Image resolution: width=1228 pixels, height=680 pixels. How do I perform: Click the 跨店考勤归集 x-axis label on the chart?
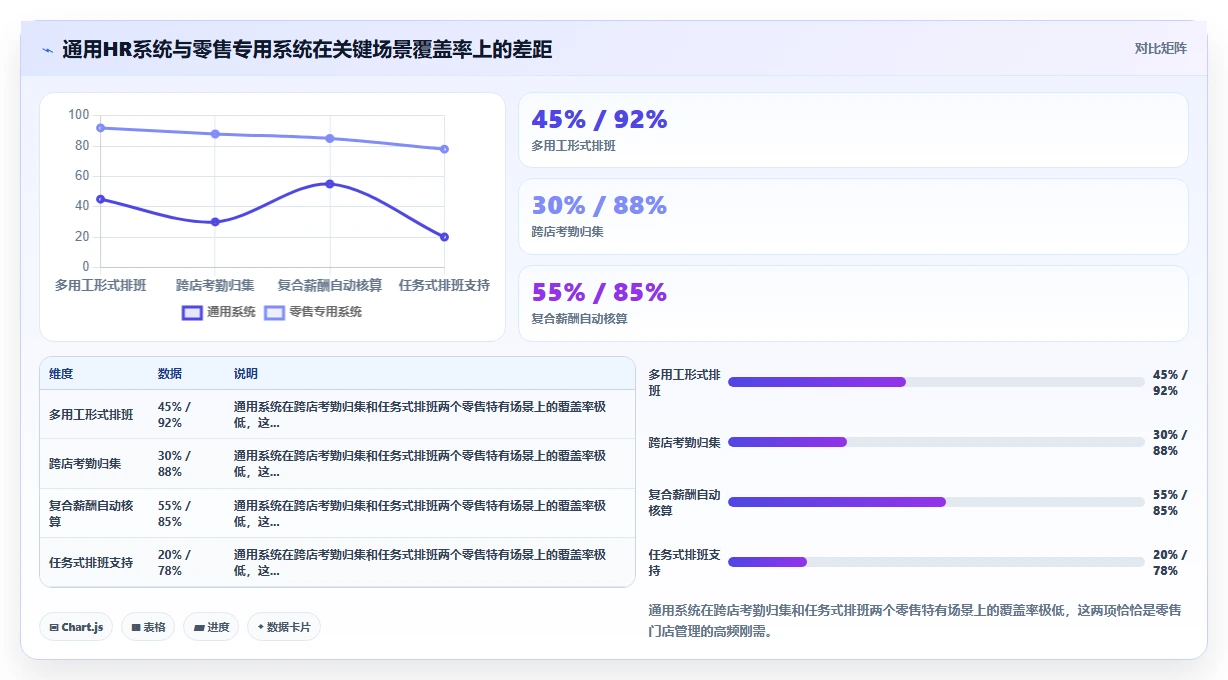tap(215, 286)
